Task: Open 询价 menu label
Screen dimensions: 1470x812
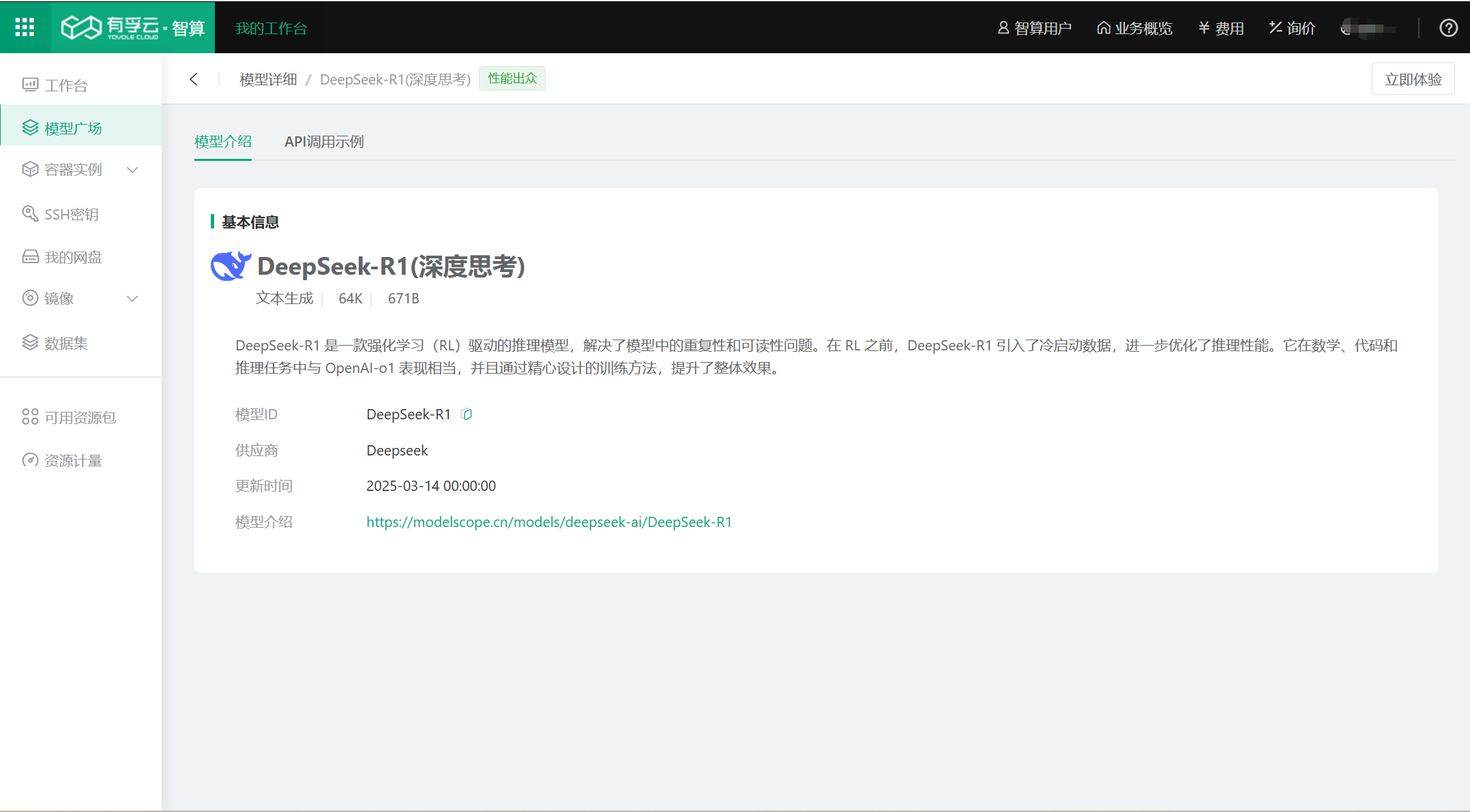Action: click(1301, 28)
